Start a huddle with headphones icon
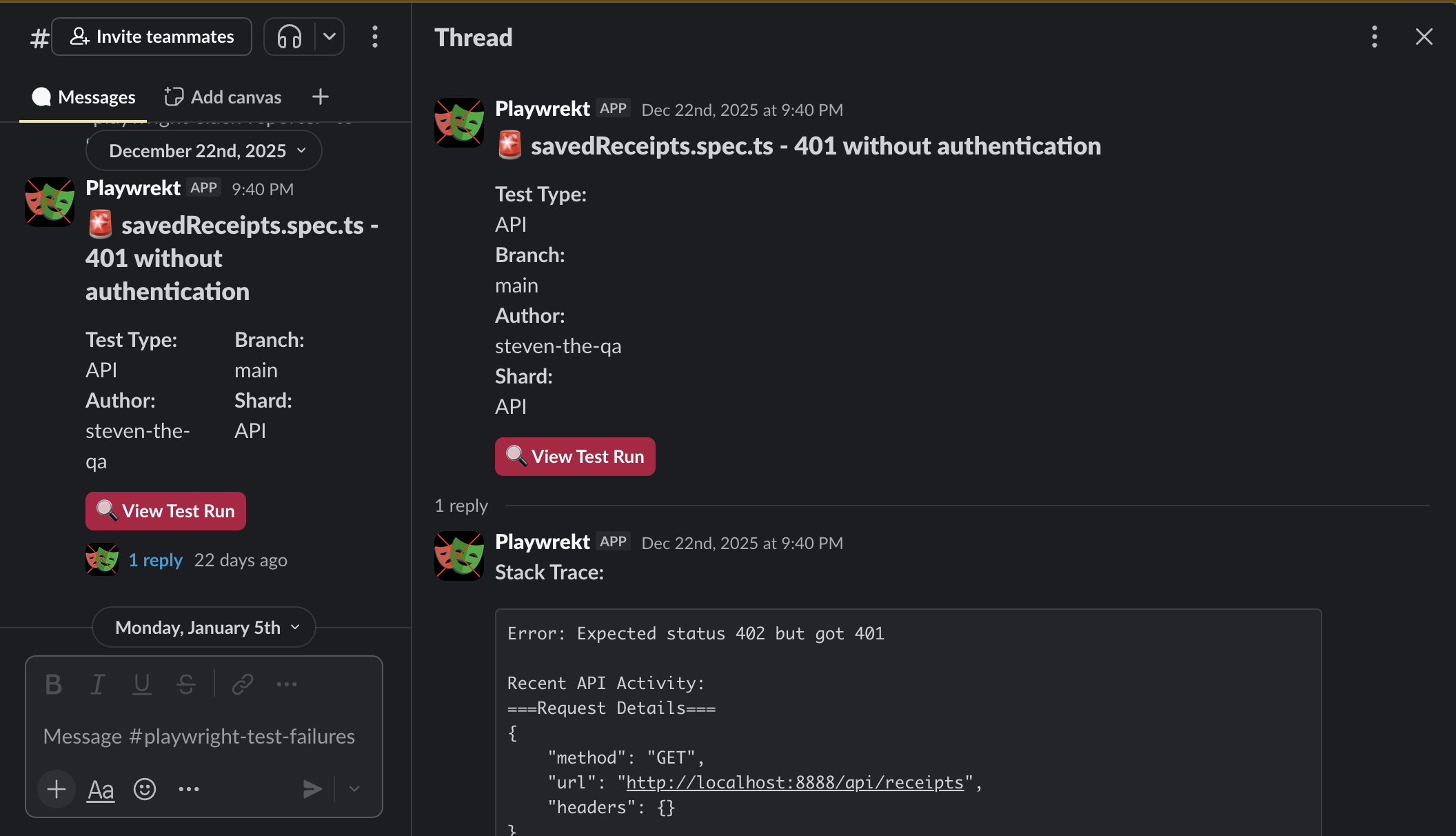1456x836 pixels. coord(290,37)
